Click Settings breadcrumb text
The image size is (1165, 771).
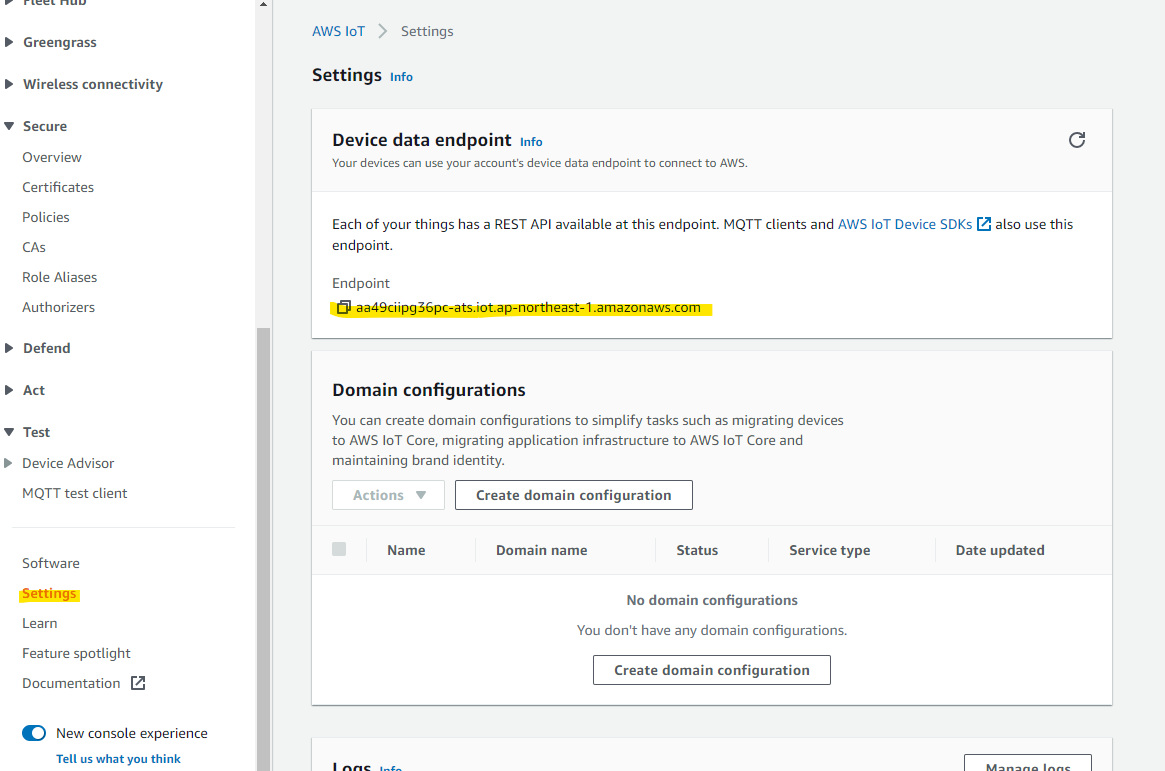click(x=427, y=31)
